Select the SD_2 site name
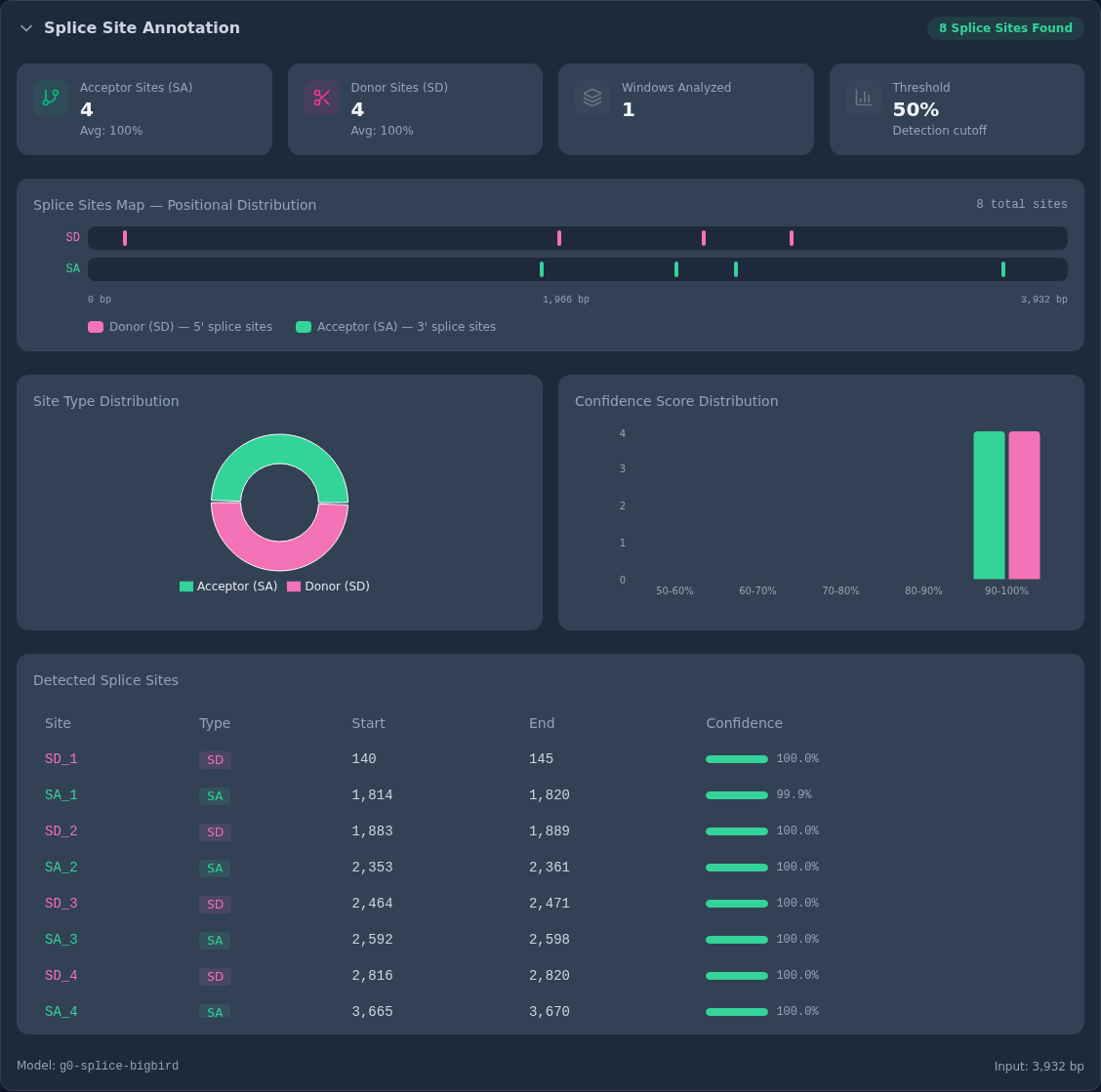This screenshot has width=1101, height=1092. (61, 831)
